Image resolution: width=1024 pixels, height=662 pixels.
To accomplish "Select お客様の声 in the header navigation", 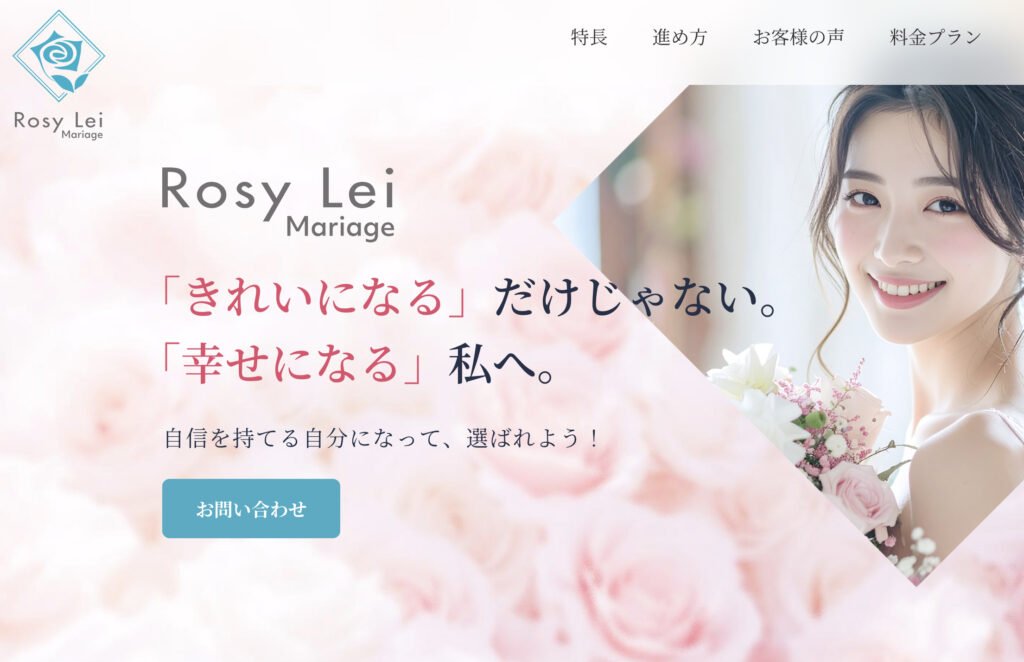I will [x=799, y=37].
